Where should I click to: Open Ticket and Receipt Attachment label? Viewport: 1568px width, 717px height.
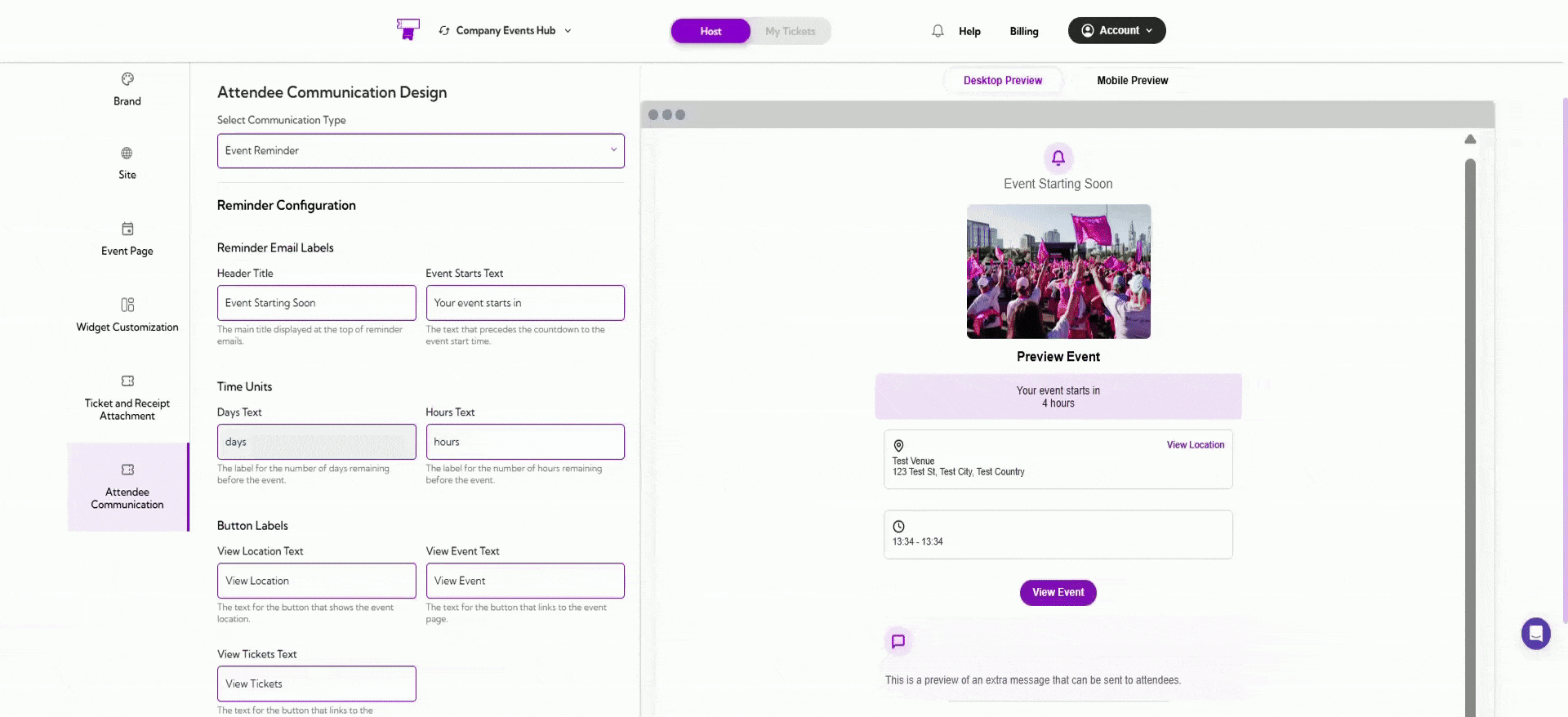click(127, 409)
